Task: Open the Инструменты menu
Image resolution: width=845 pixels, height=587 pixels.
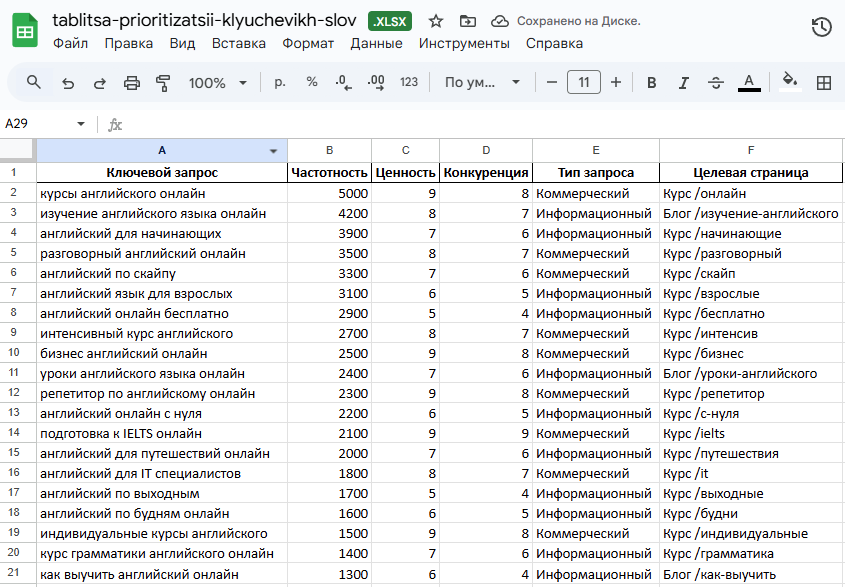Action: [464, 44]
